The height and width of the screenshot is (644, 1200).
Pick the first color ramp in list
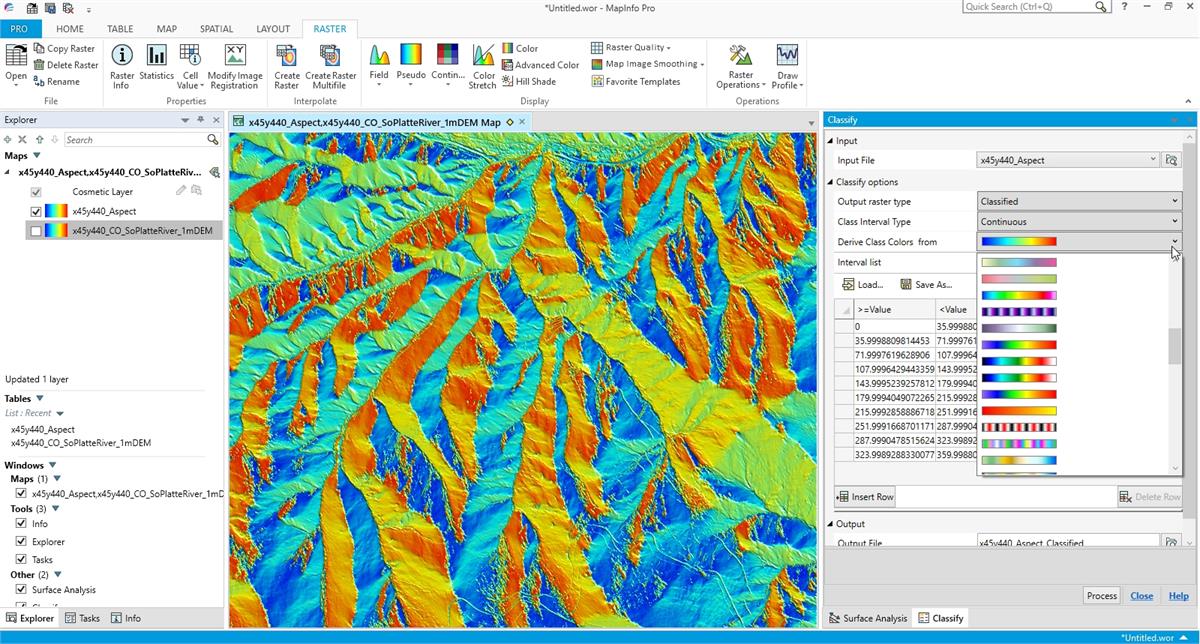tap(1019, 263)
